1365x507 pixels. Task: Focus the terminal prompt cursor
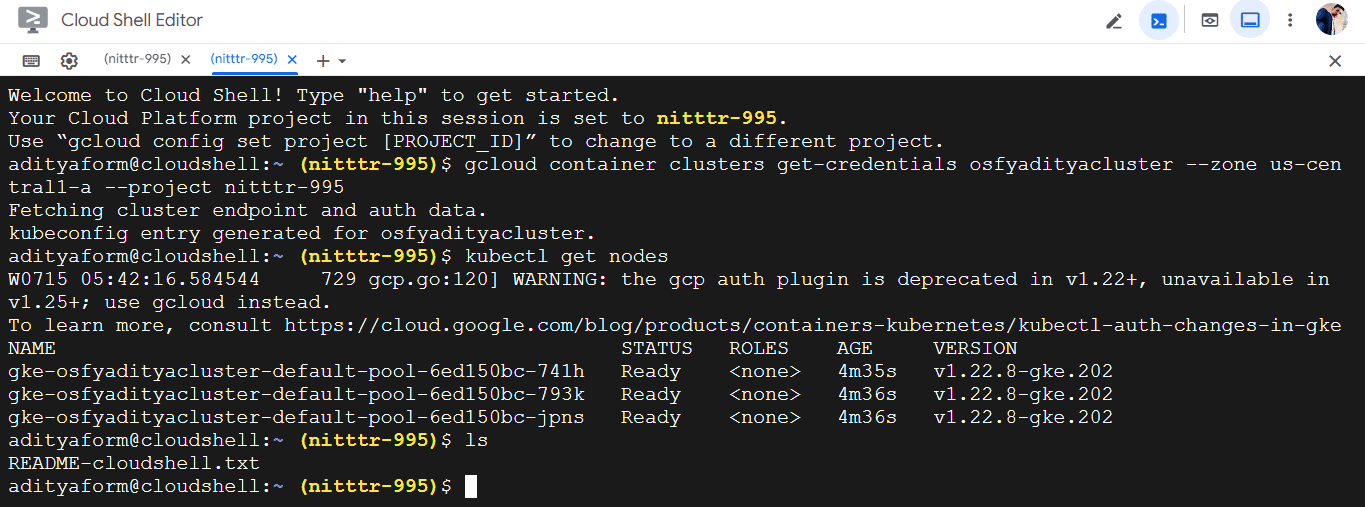[471, 486]
